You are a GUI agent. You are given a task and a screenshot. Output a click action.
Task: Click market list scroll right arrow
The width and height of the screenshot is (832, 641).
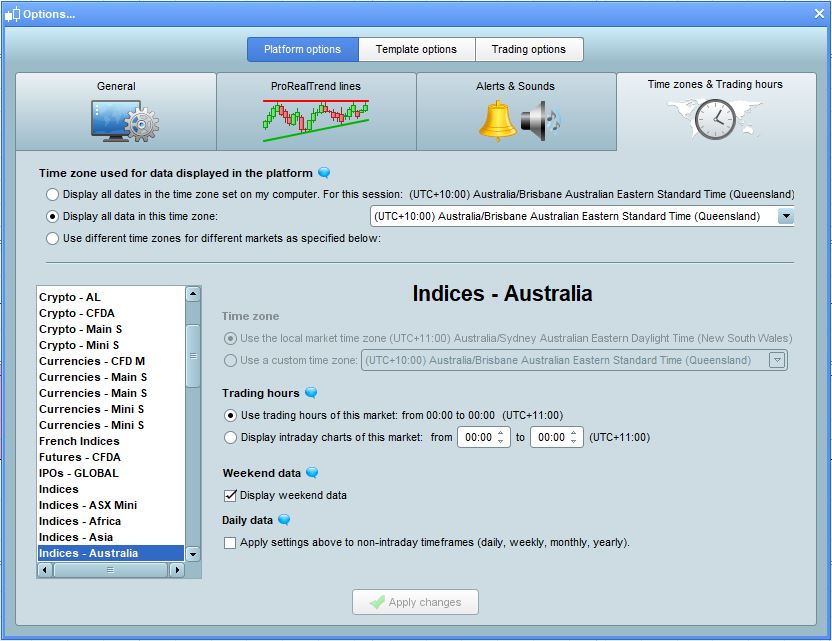(x=177, y=570)
